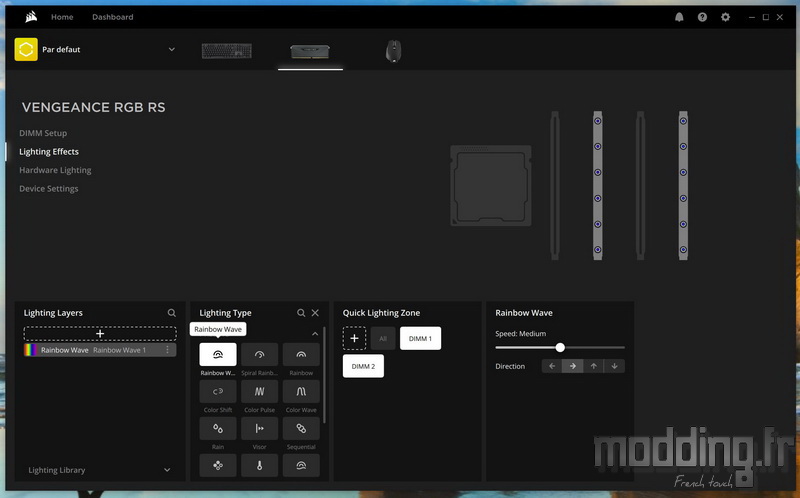Click the rainbow color swatch on layer
The image size is (800, 498).
(x=31, y=350)
